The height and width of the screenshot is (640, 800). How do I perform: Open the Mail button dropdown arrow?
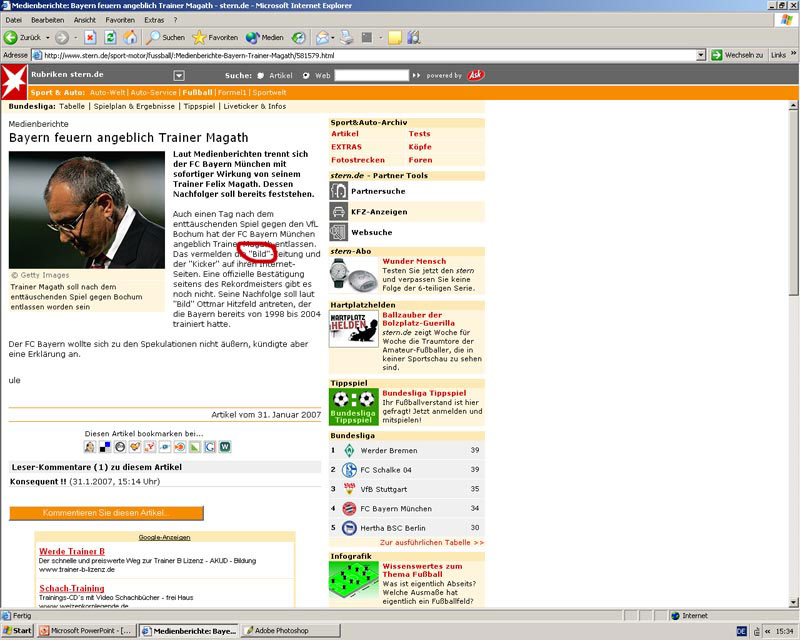(x=333, y=37)
